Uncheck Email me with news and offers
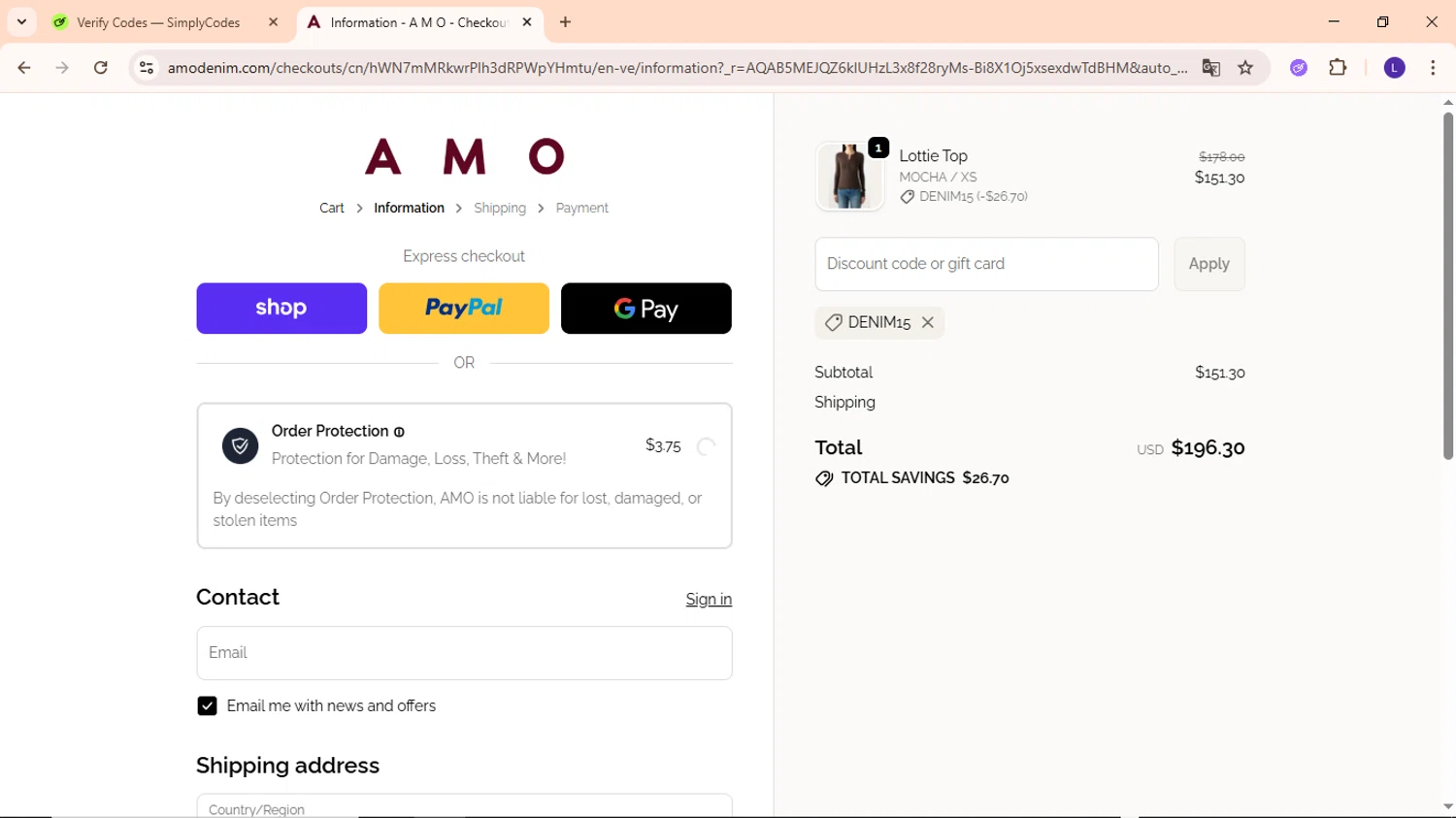The width and height of the screenshot is (1456, 818). [x=207, y=706]
